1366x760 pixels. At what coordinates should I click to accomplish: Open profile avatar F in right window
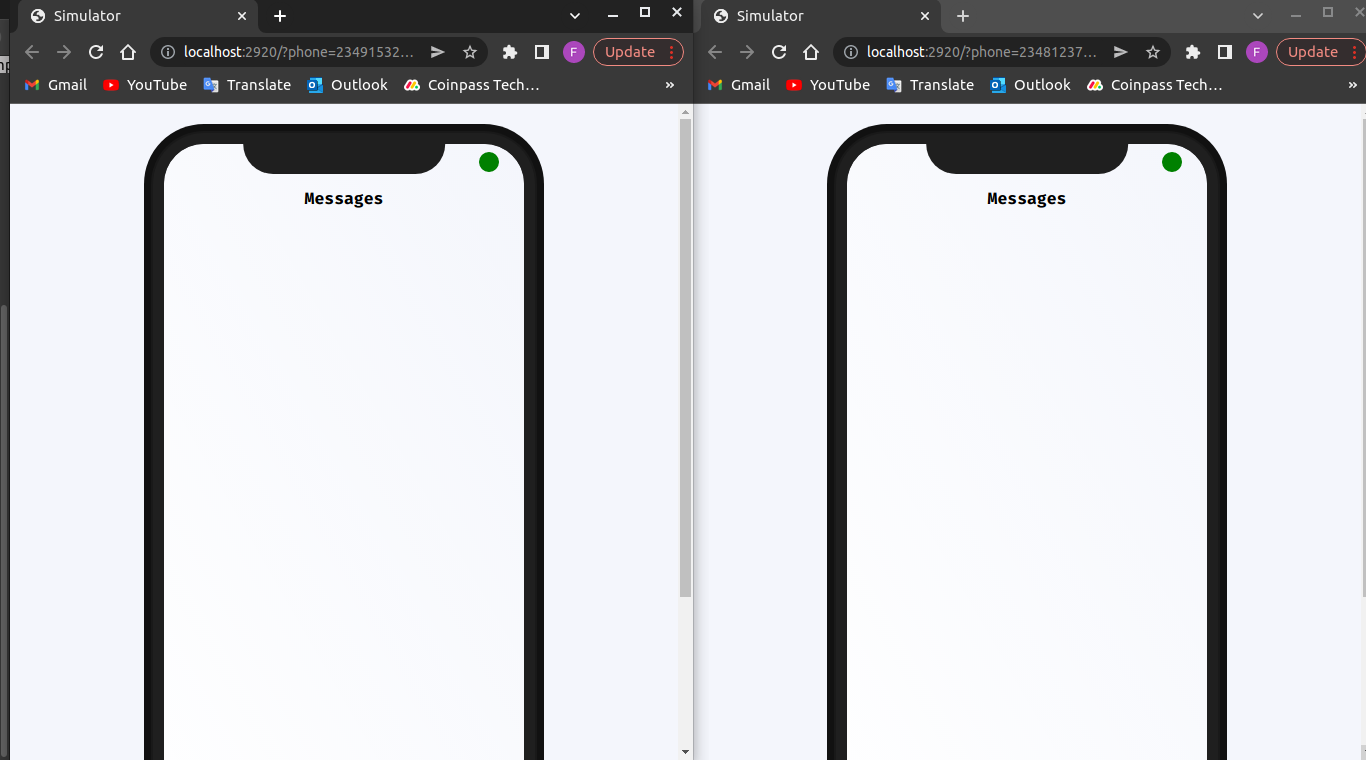click(x=1257, y=52)
